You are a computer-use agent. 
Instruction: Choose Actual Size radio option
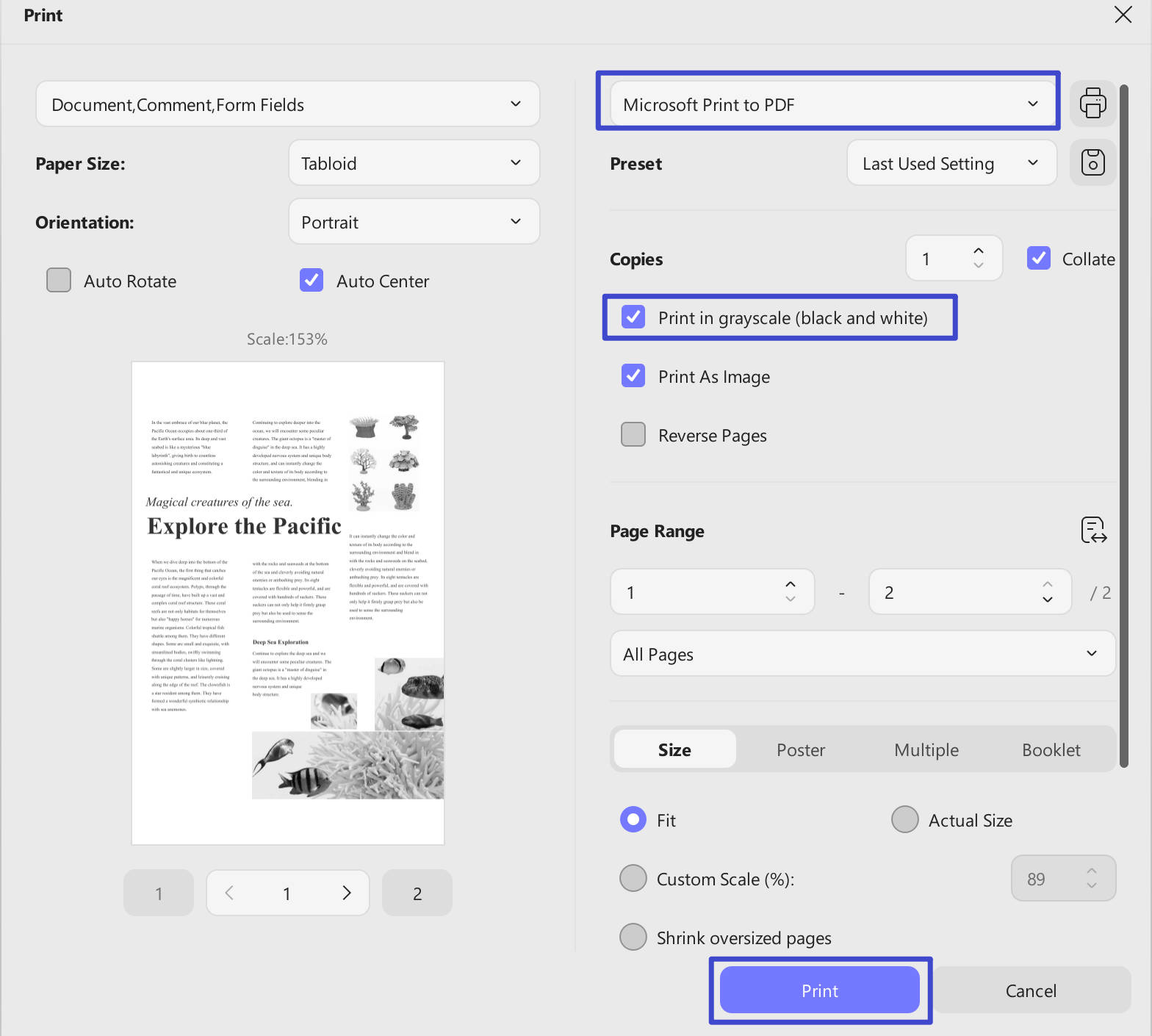click(905, 819)
